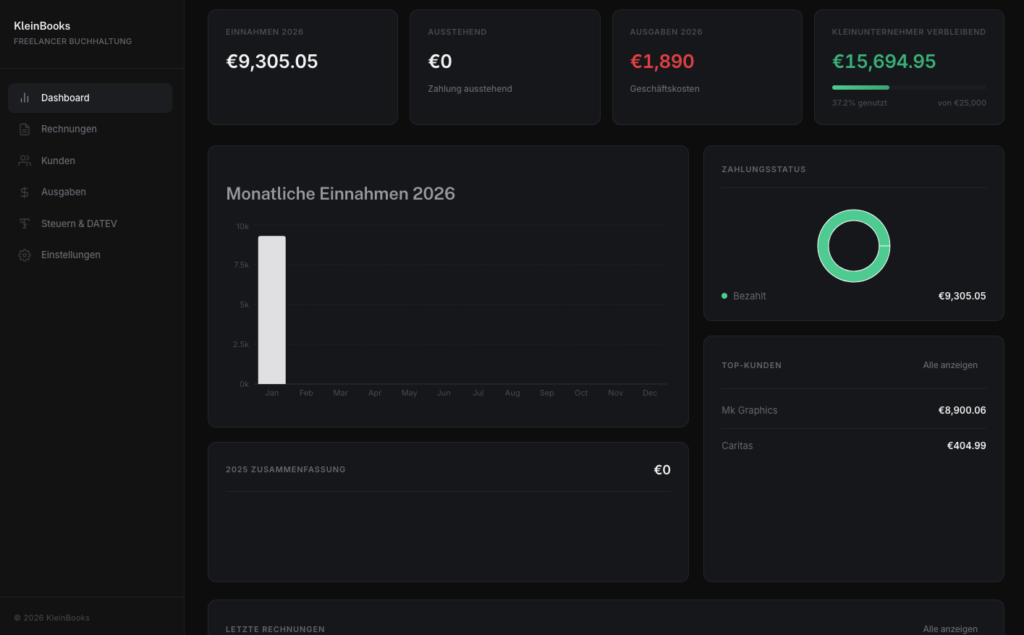Screen dimensions: 1024x635
Task: Click the KleinBooks logo heading
Action: [x=43, y=28]
